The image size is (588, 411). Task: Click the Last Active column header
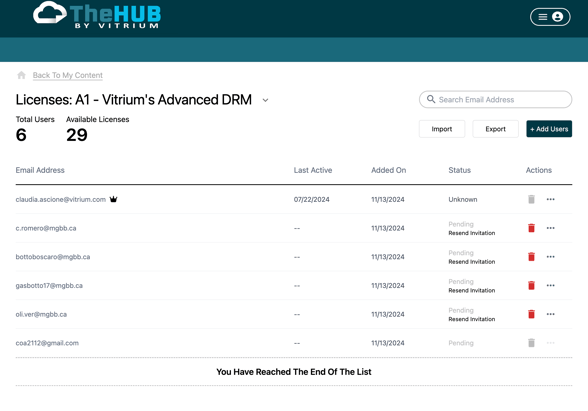pyautogui.click(x=313, y=170)
